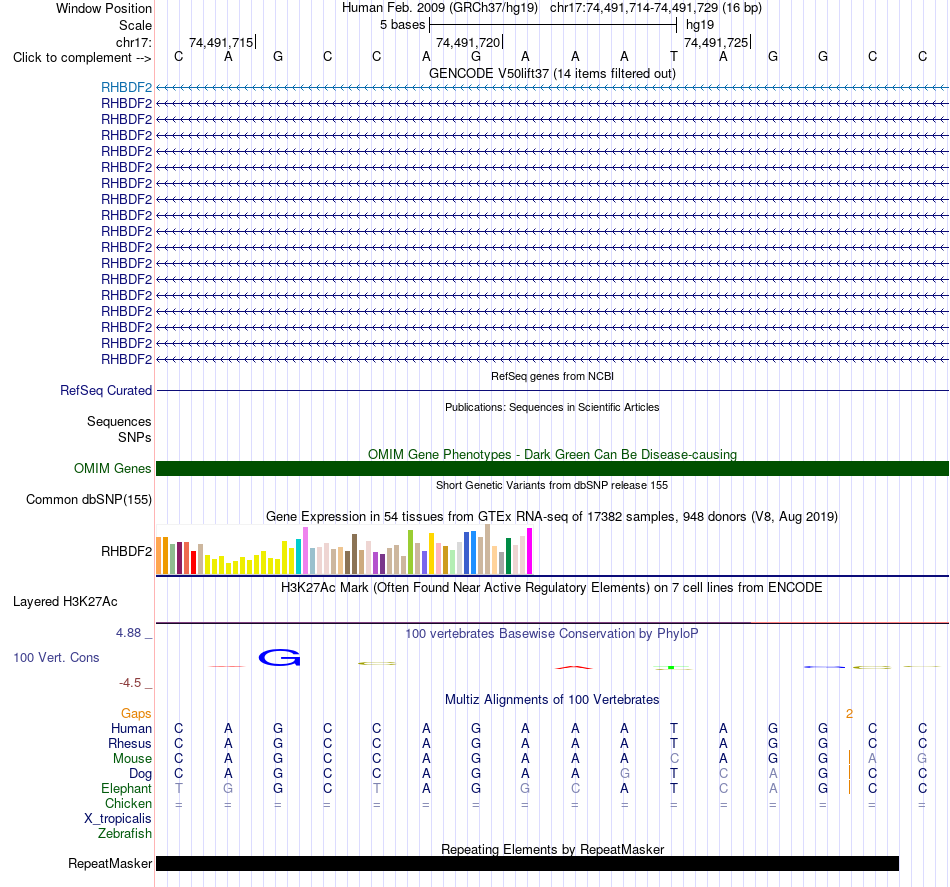
Task: Click the Elephant species label
Action: [x=127, y=788]
